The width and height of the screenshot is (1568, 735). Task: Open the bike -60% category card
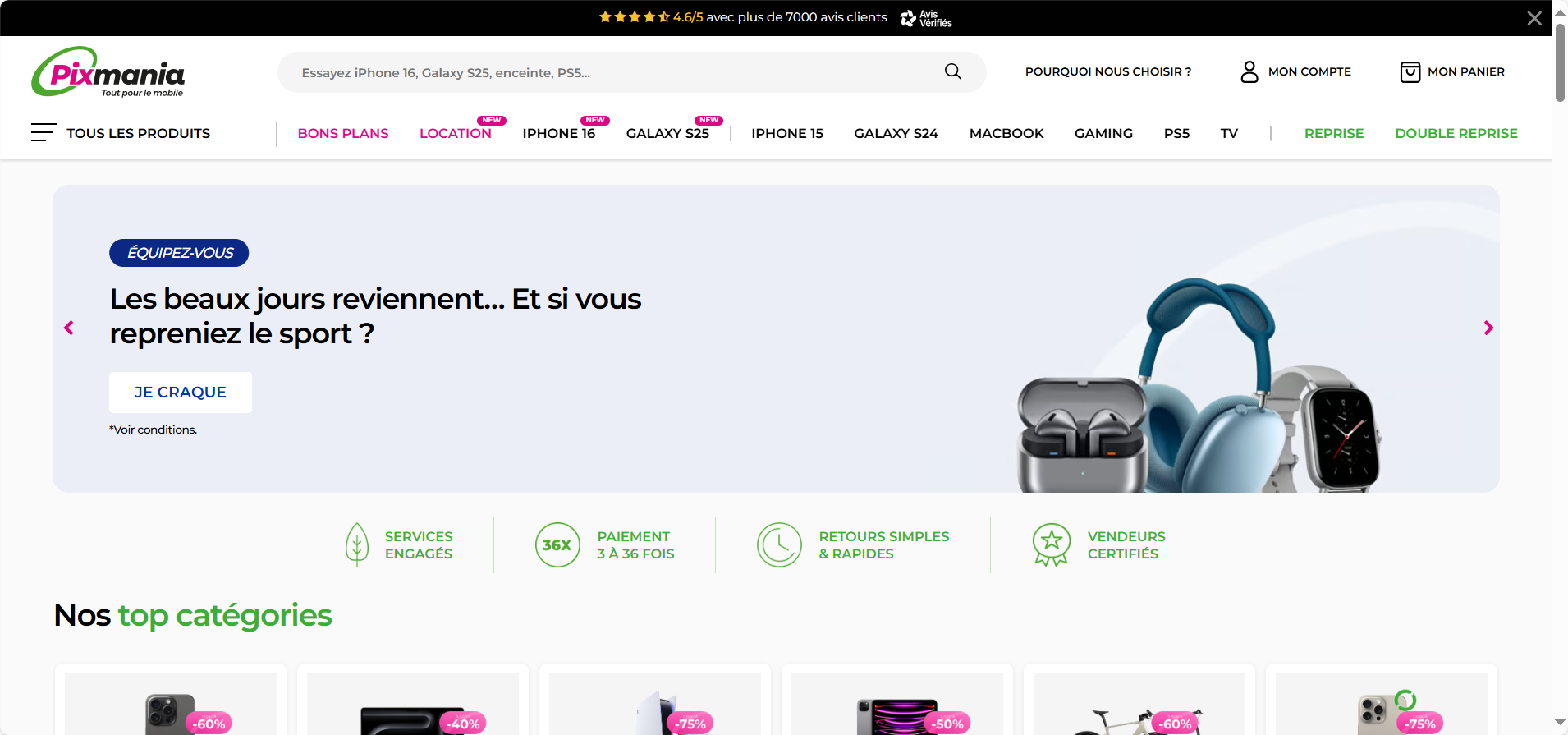click(1139, 700)
